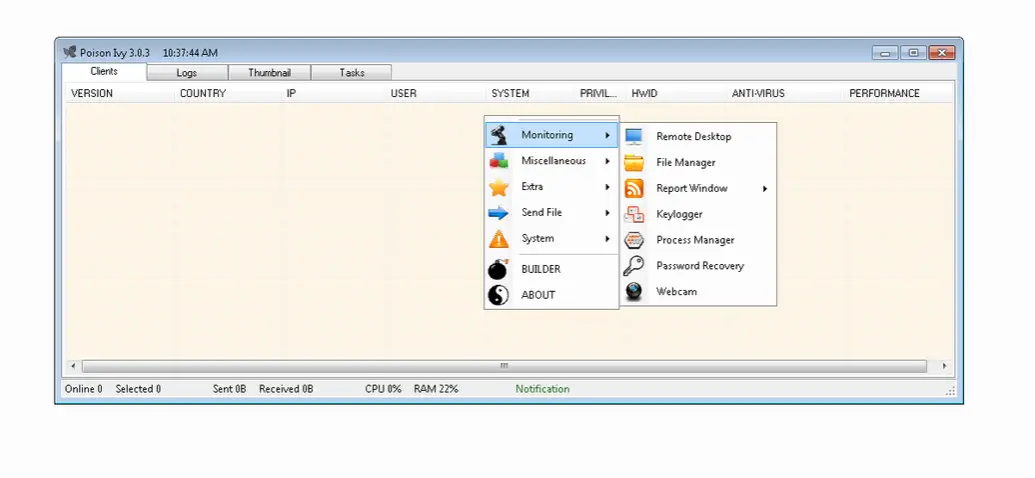
Task: Open the Thumbnail tab
Action: click(269, 73)
